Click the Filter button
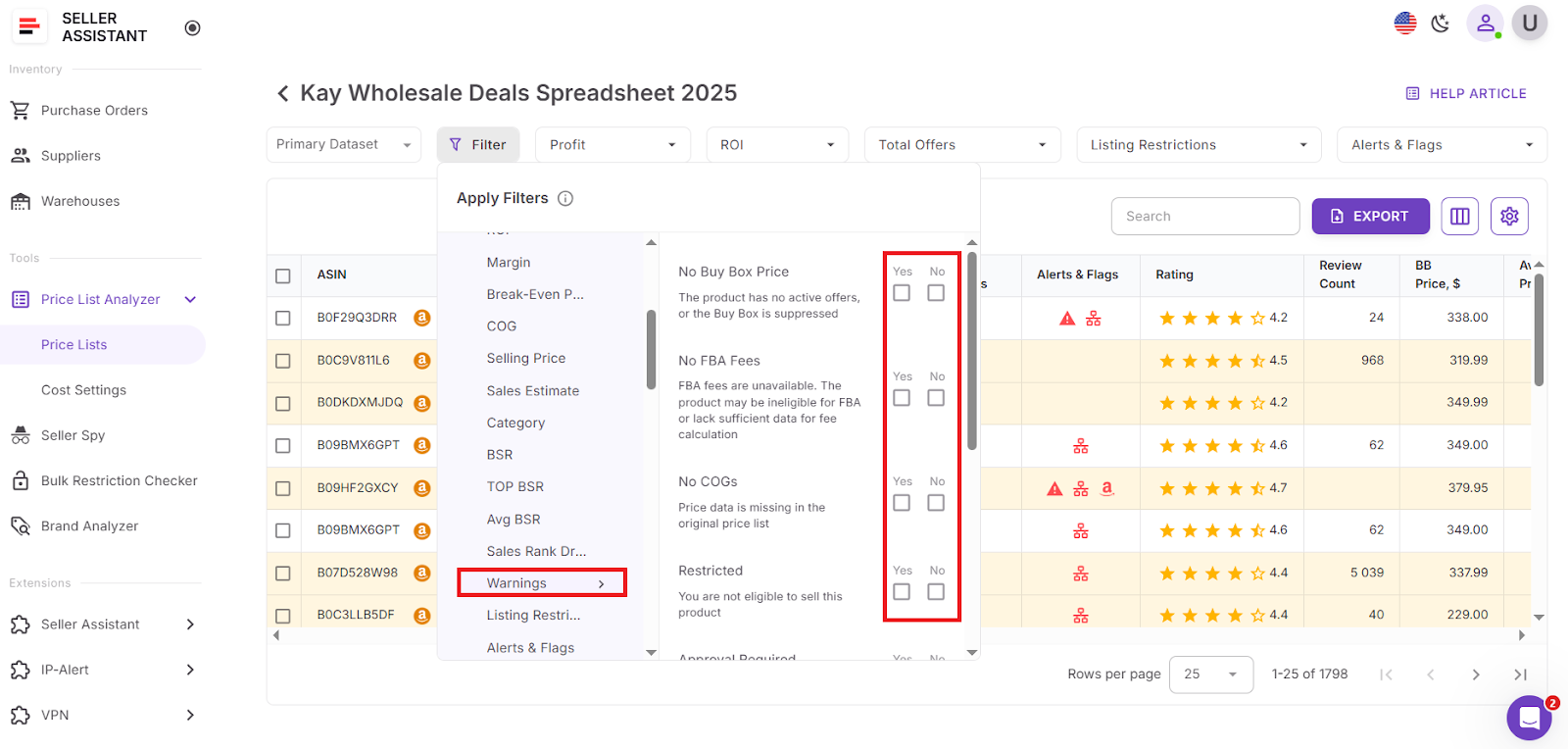Viewport: 1568px width, 749px height. pos(478,144)
